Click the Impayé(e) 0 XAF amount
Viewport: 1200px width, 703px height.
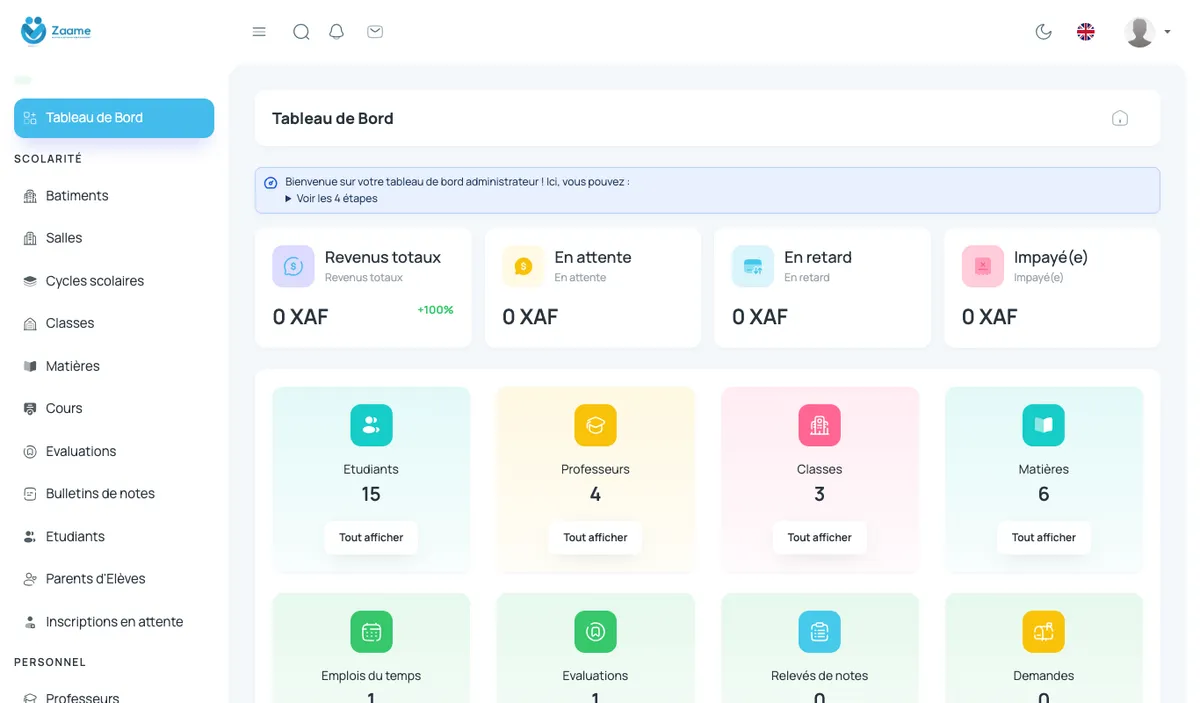(x=990, y=317)
